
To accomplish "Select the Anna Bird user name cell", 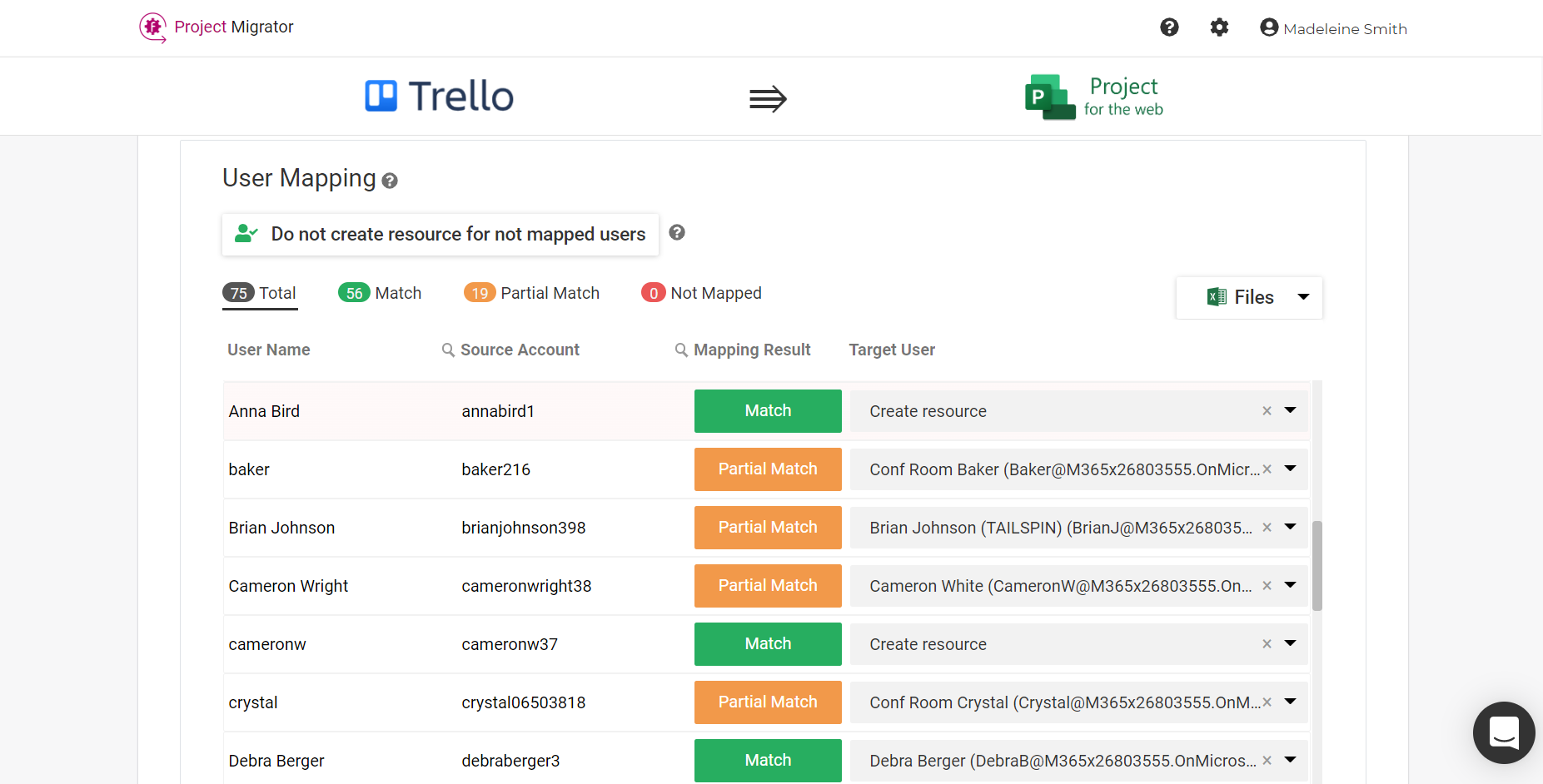I will (x=264, y=411).
